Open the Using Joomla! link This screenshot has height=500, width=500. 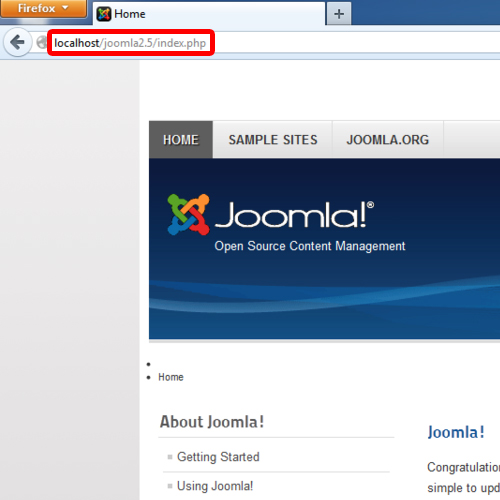tap(215, 486)
